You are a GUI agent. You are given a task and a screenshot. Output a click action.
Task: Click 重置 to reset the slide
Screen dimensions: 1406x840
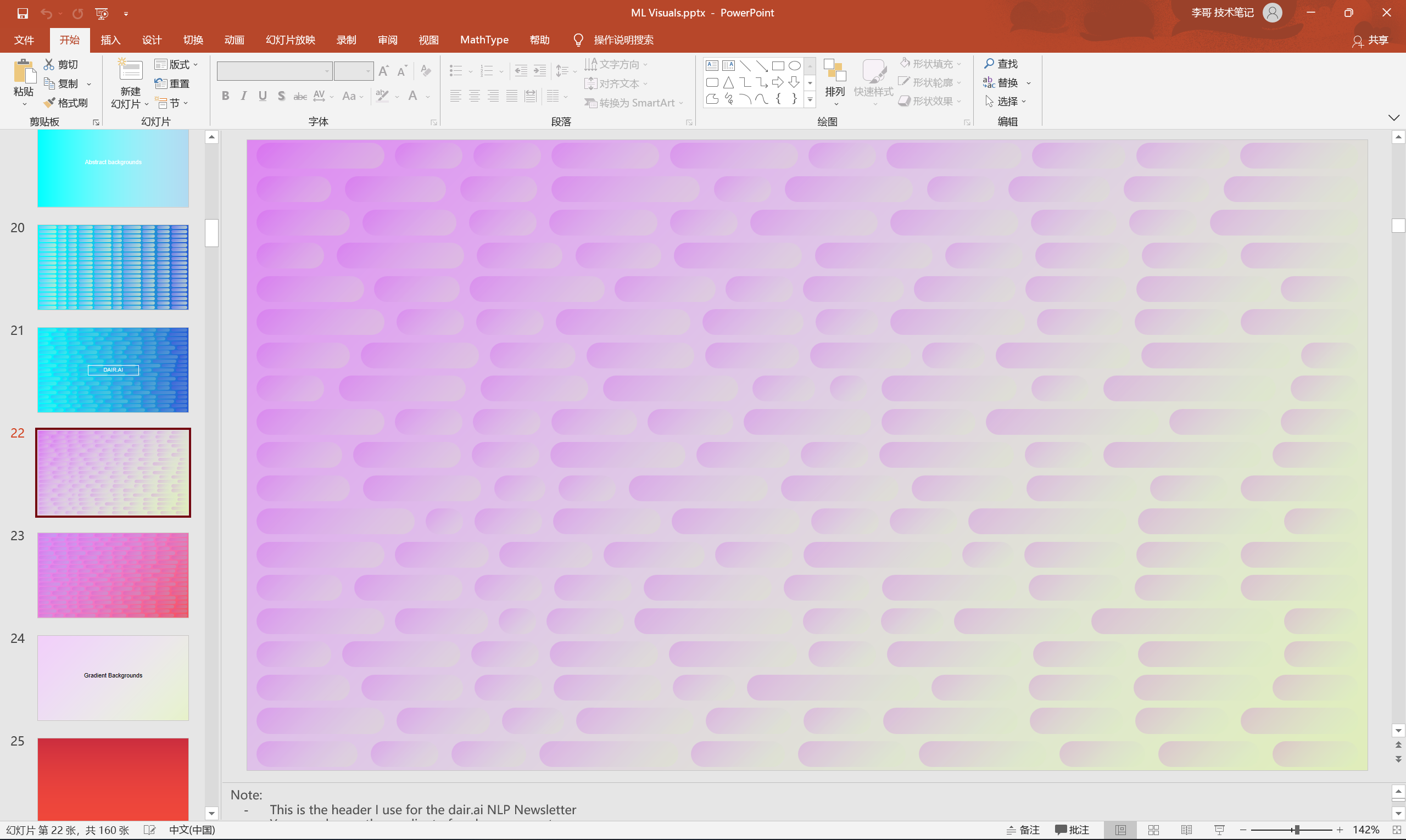click(x=172, y=84)
